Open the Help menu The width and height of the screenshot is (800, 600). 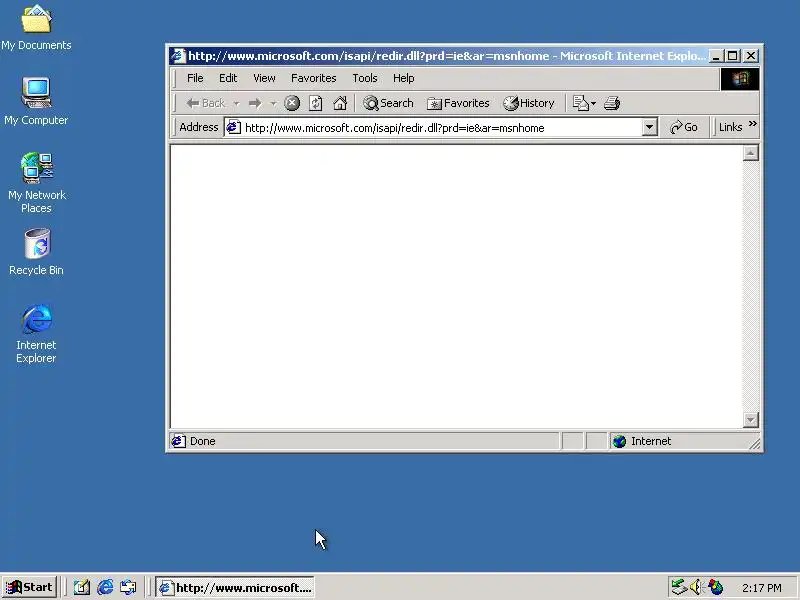click(x=404, y=78)
